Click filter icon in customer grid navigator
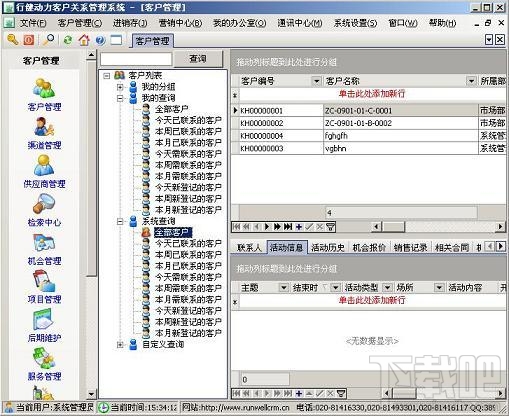Screen dimensions: 509x416 pyautogui.click(x=330, y=227)
